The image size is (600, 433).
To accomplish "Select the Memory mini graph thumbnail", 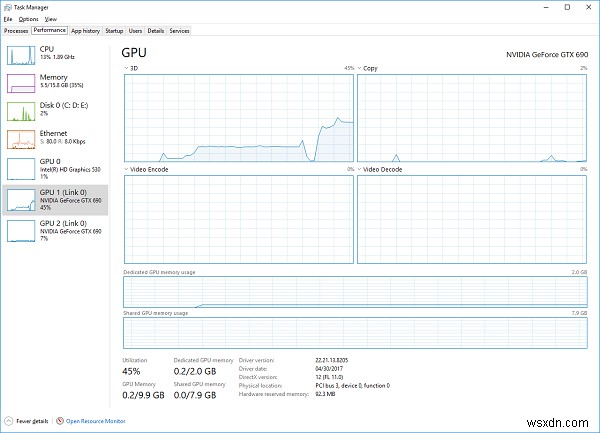I will pyautogui.click(x=21, y=83).
